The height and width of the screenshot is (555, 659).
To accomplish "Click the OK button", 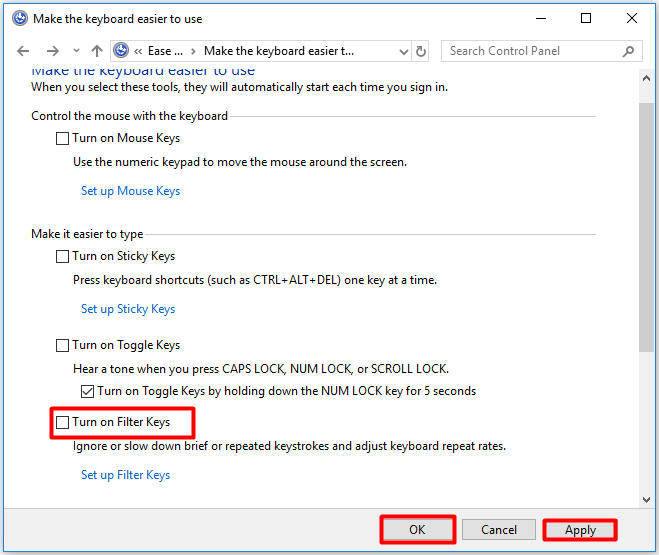I will point(417,530).
